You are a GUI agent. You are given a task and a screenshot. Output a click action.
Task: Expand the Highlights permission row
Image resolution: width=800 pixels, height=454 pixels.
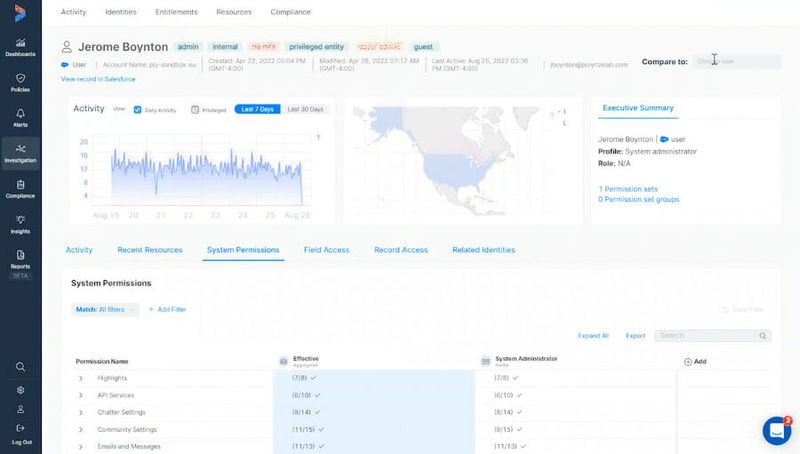(81, 378)
